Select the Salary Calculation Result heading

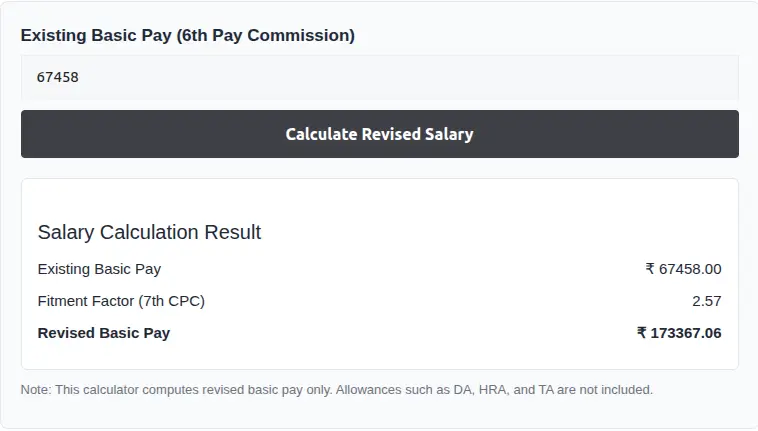pyautogui.click(x=149, y=232)
